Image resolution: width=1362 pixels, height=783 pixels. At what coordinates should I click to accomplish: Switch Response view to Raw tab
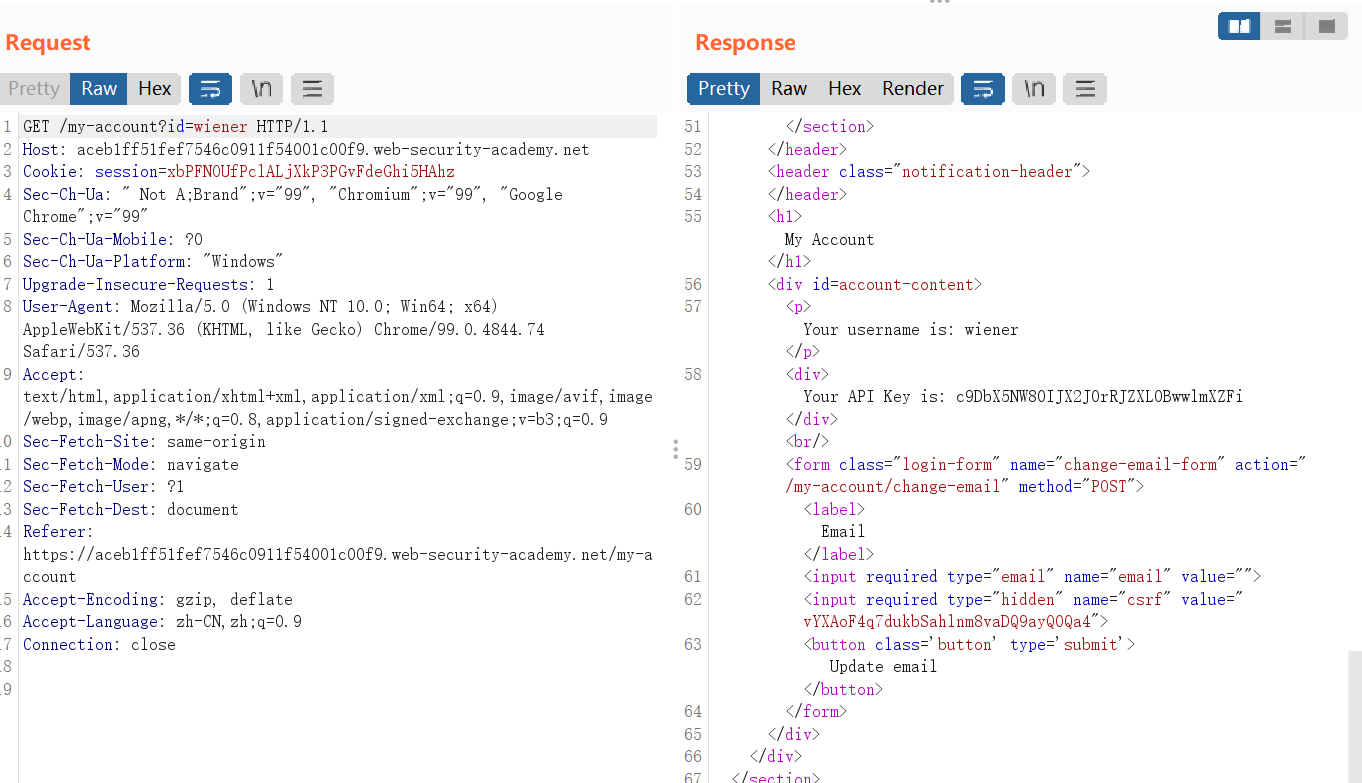pos(789,89)
